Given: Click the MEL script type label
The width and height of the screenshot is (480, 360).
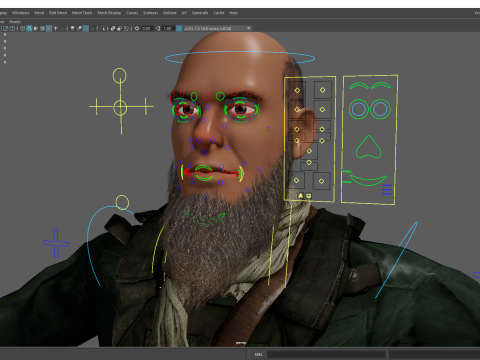Looking at the screenshot, I should 258,354.
